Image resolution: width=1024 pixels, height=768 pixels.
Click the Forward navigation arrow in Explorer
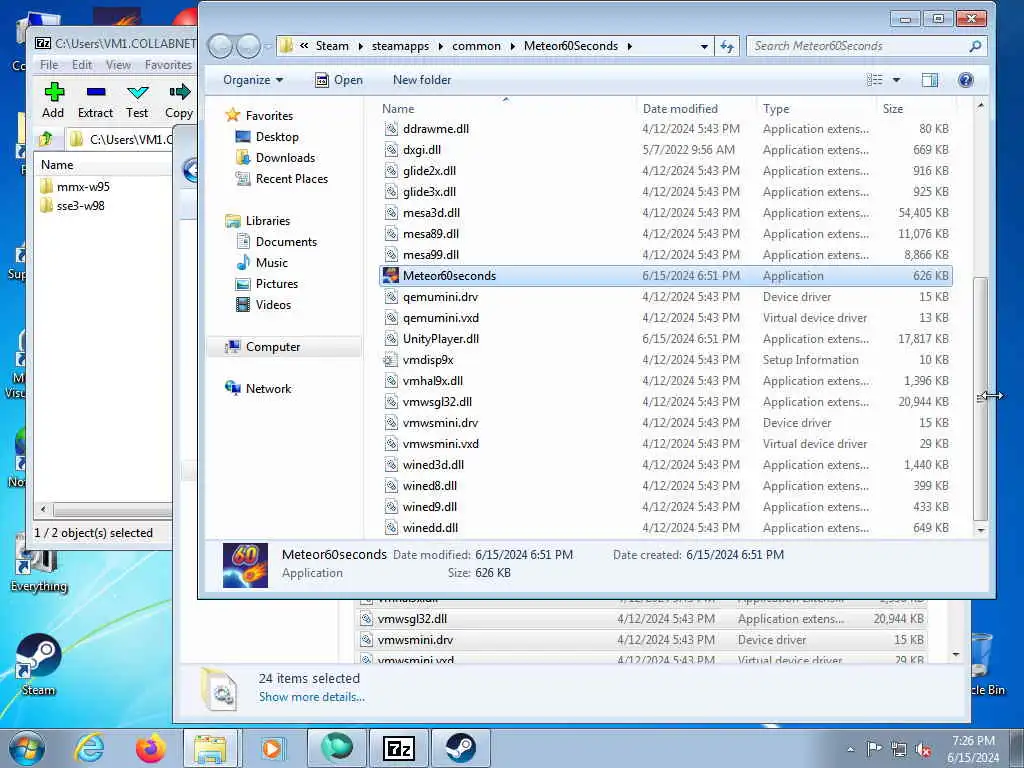[x=248, y=46]
